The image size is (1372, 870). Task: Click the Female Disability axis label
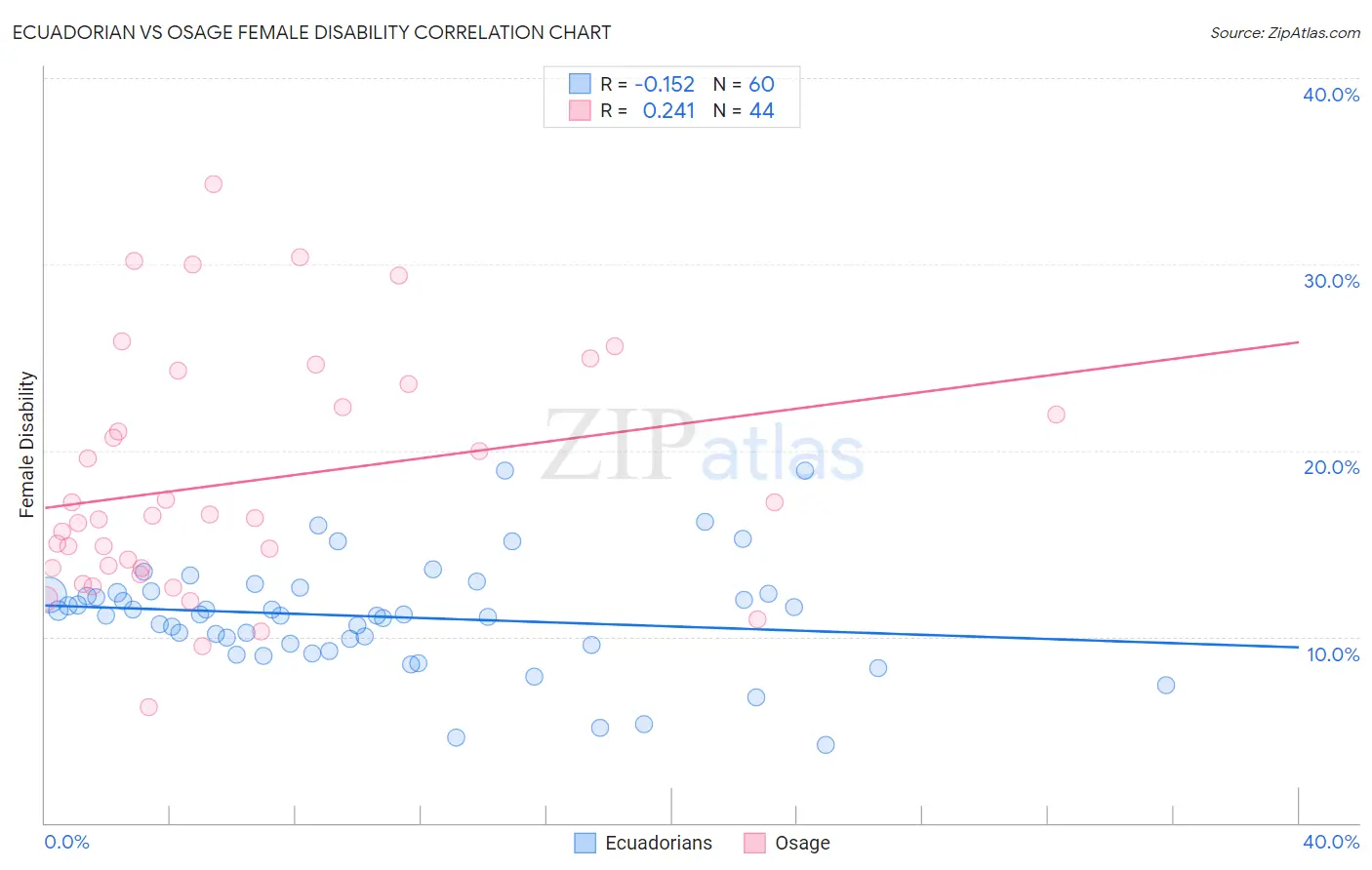point(27,445)
